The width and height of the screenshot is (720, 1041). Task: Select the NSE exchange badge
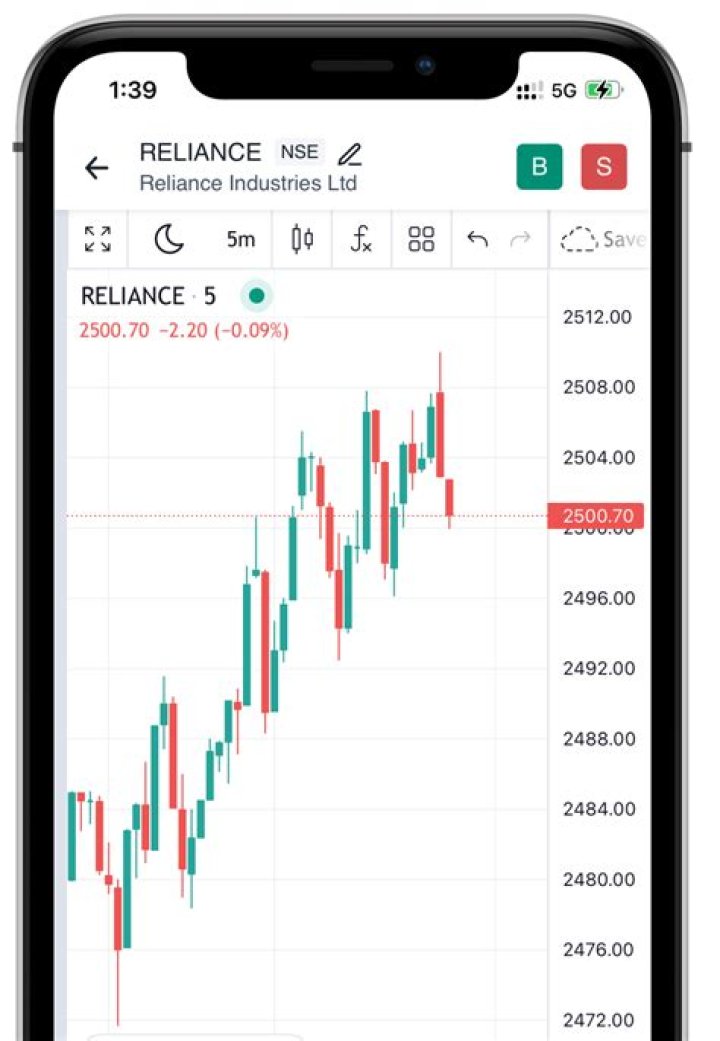(x=298, y=151)
